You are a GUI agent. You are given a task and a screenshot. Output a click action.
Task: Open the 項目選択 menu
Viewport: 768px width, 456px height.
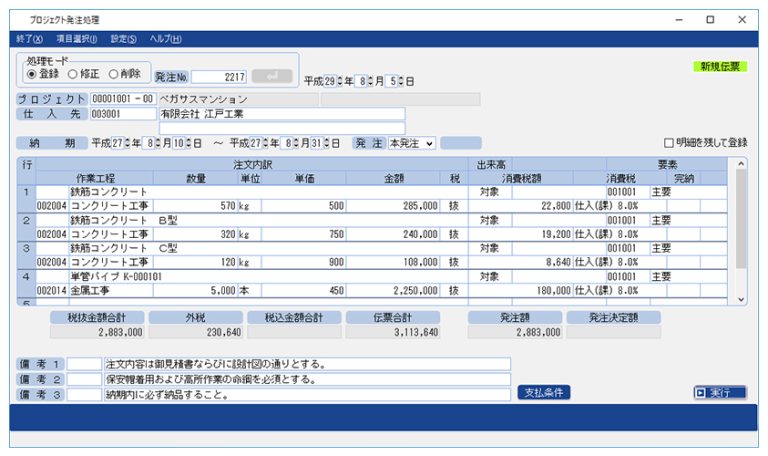click(x=76, y=39)
